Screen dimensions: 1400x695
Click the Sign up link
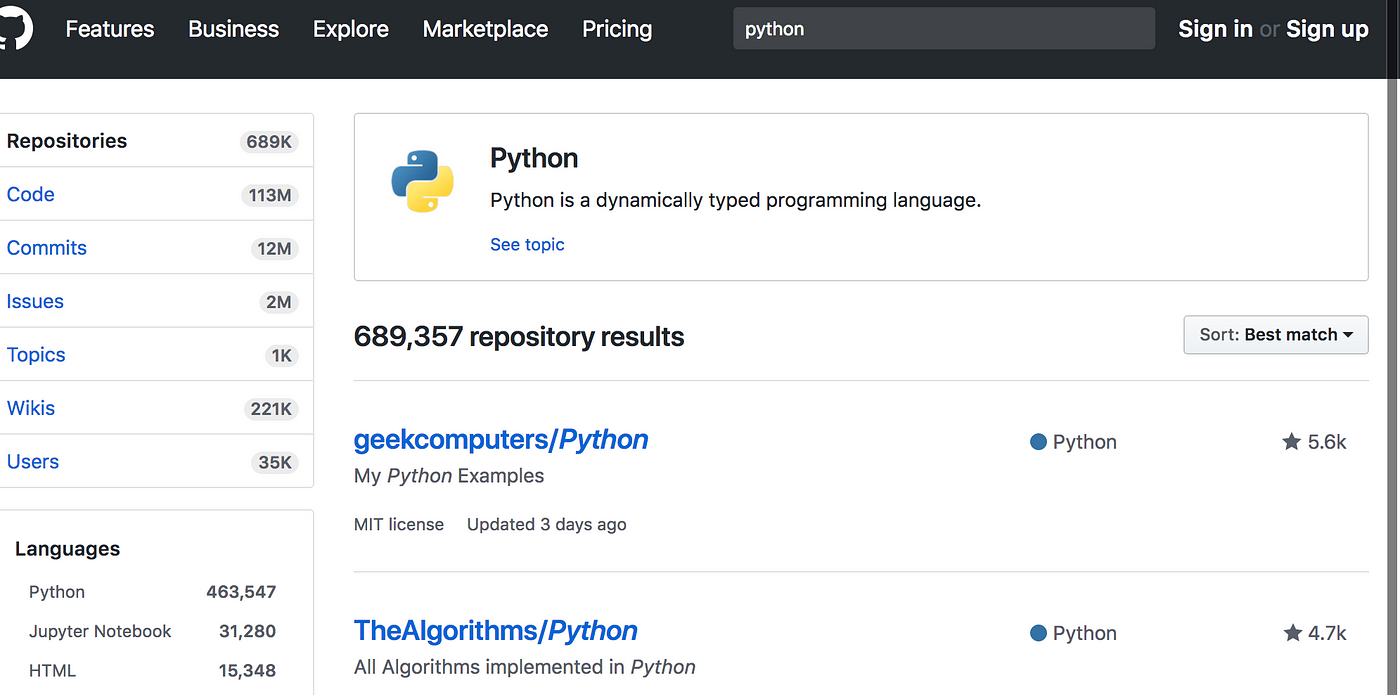click(1327, 29)
